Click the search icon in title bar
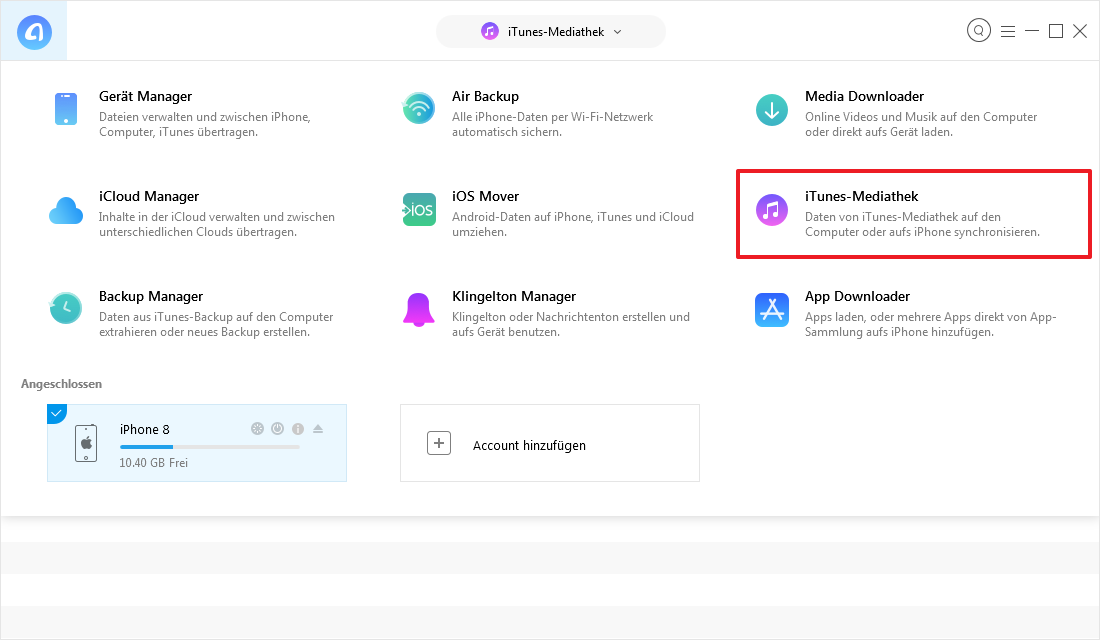The height and width of the screenshot is (640, 1100). click(x=979, y=31)
